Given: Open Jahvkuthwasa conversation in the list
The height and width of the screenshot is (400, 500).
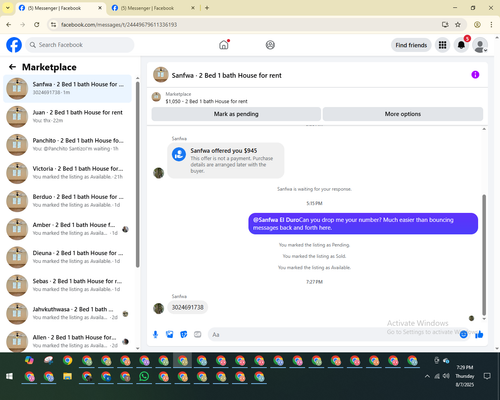Looking at the screenshot, I should [x=67, y=313].
